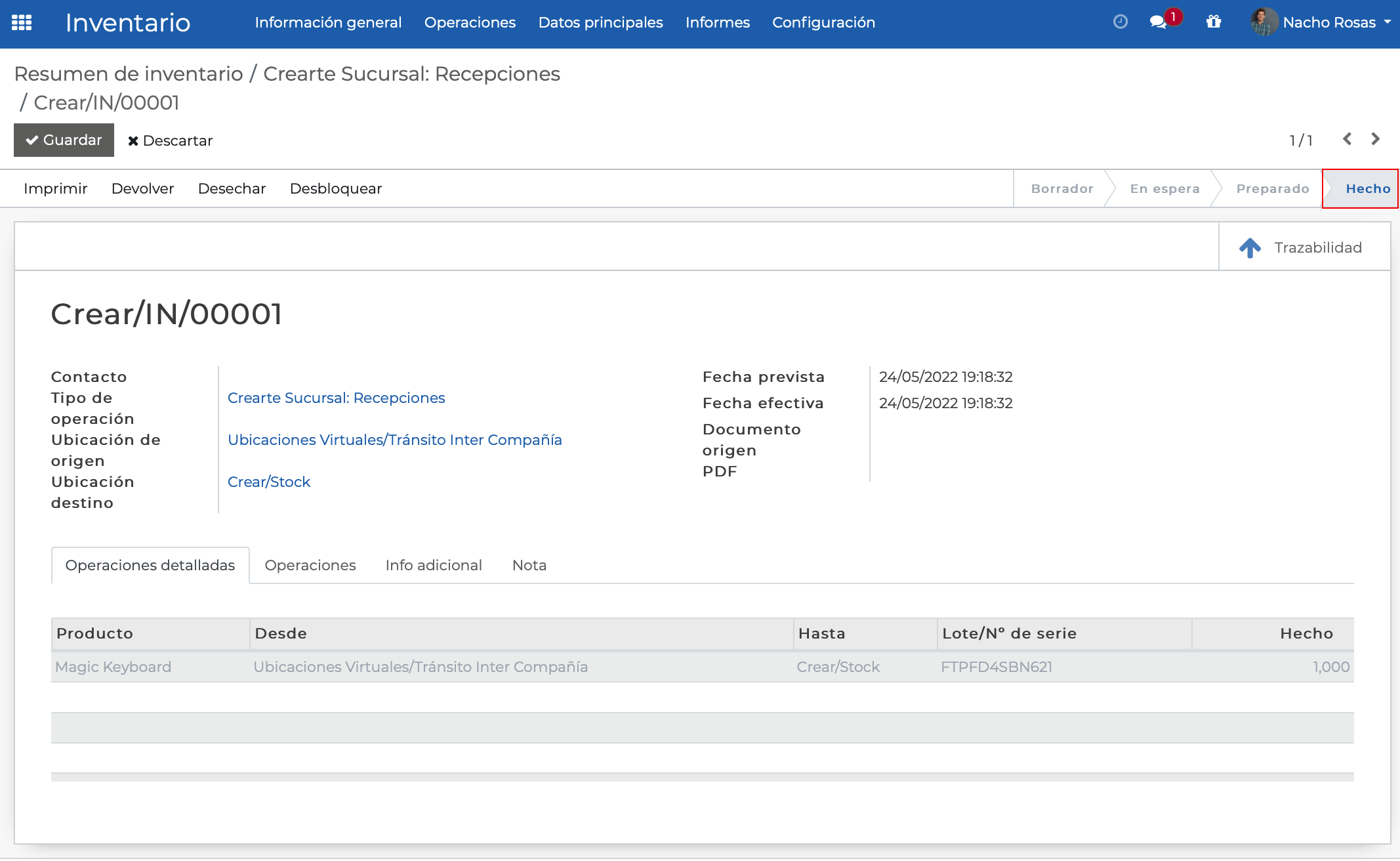The width and height of the screenshot is (1400, 861).
Task: Open the Informes menu
Action: [717, 22]
